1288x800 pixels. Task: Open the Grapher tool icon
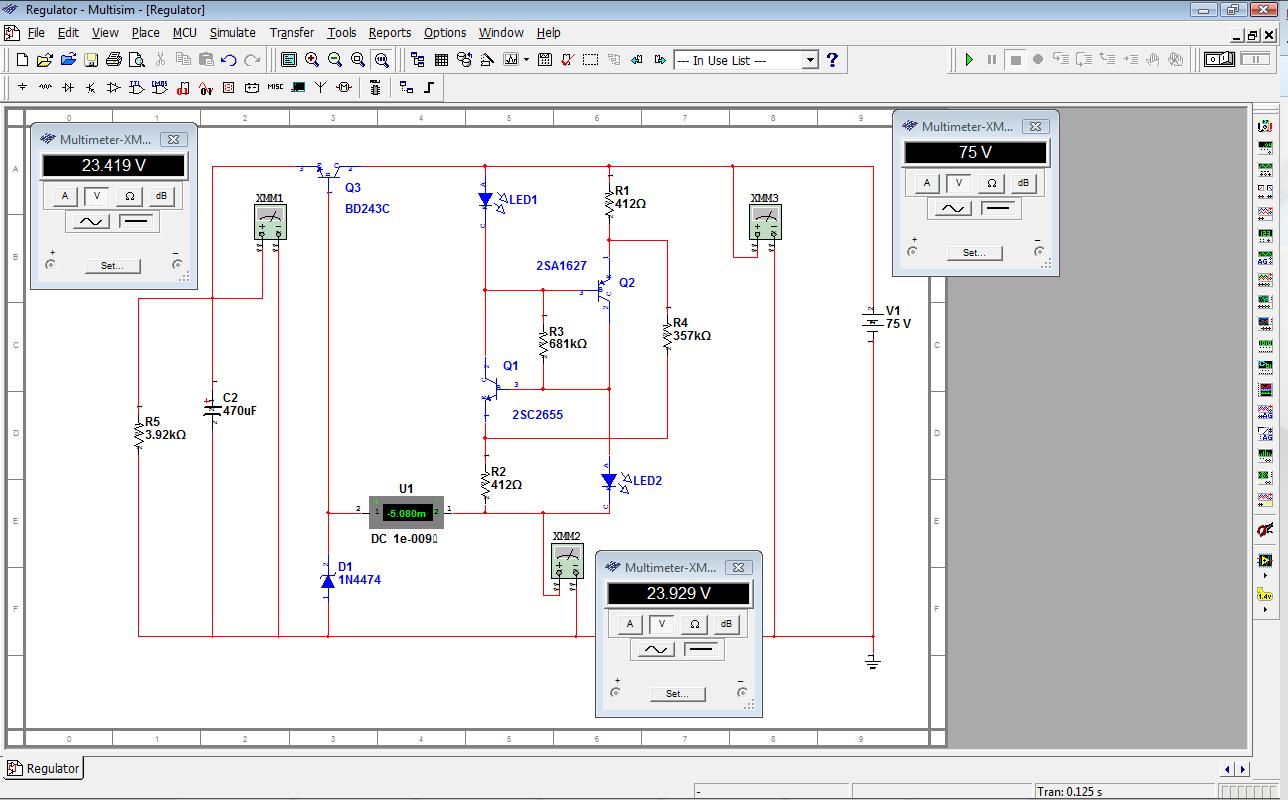(x=511, y=60)
